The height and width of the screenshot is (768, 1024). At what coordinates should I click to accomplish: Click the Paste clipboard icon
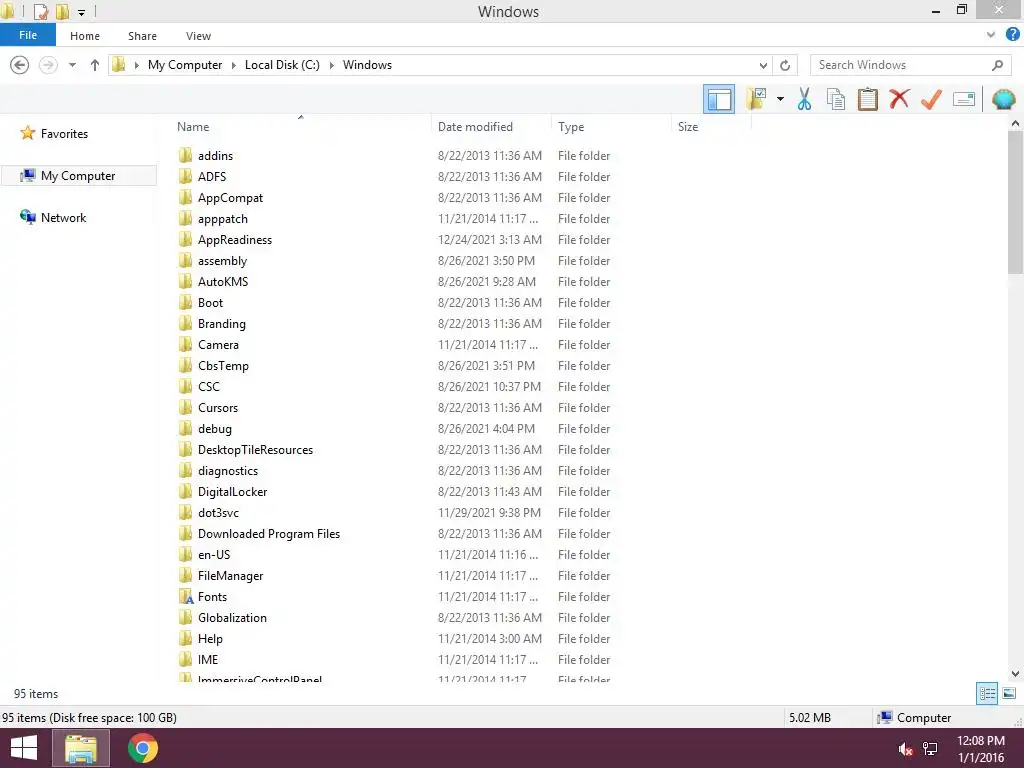(867, 99)
